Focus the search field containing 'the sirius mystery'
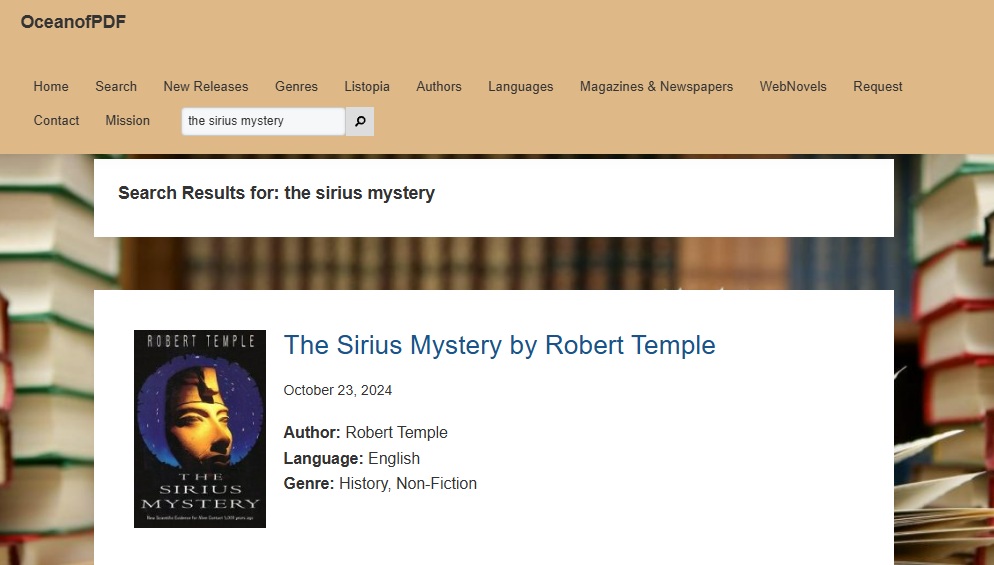Image resolution: width=994 pixels, height=565 pixels. [x=263, y=121]
